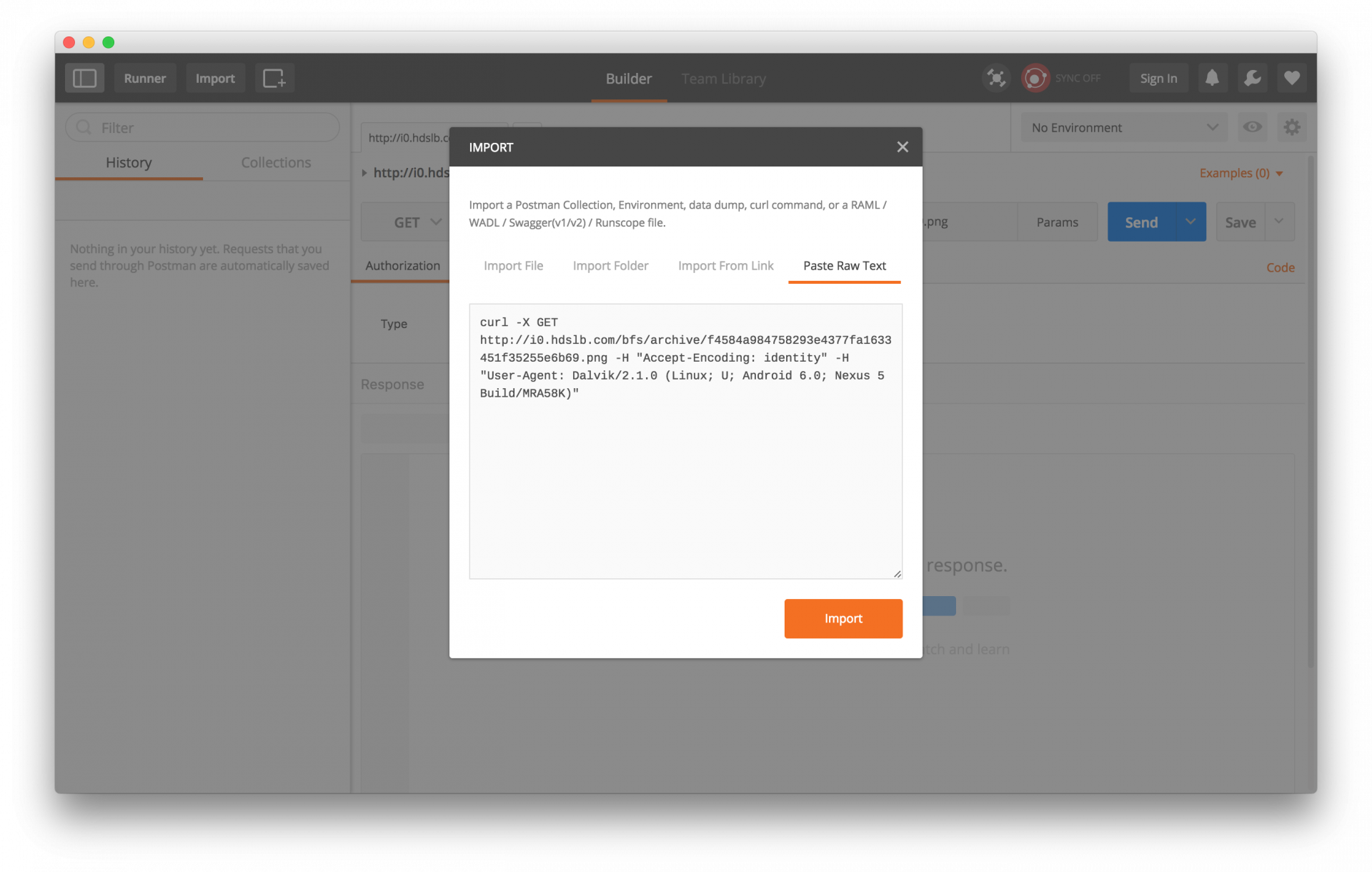1372x872 pixels.
Task: Open the Authorization tab
Action: coord(403,266)
